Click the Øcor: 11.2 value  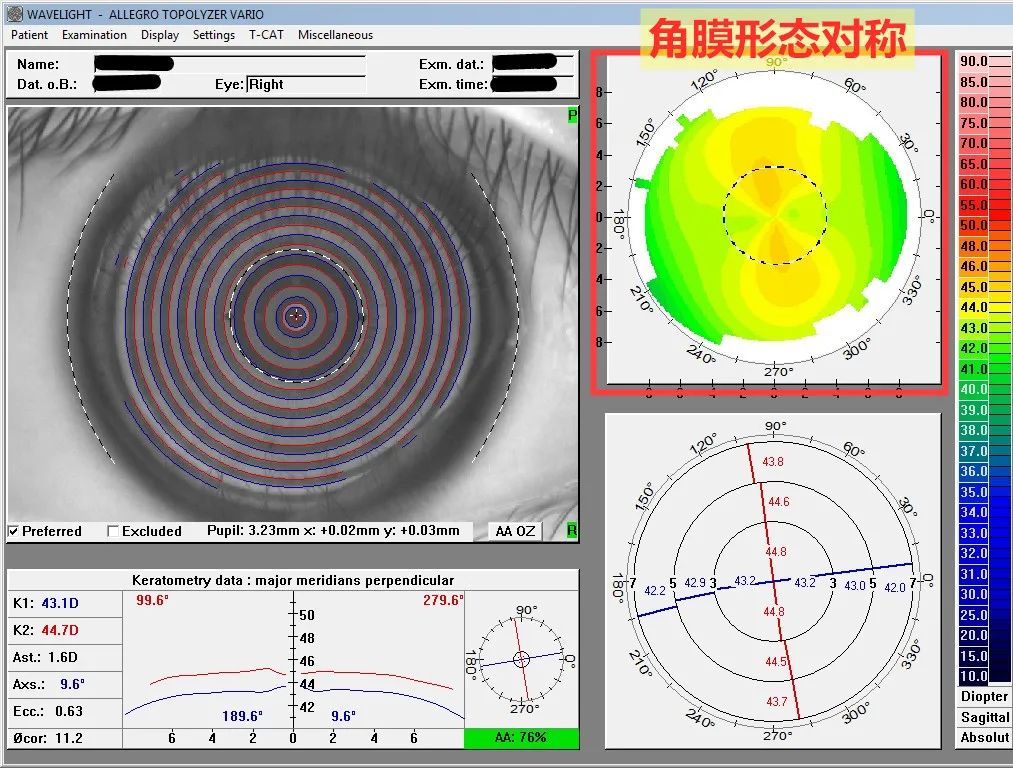pos(68,738)
